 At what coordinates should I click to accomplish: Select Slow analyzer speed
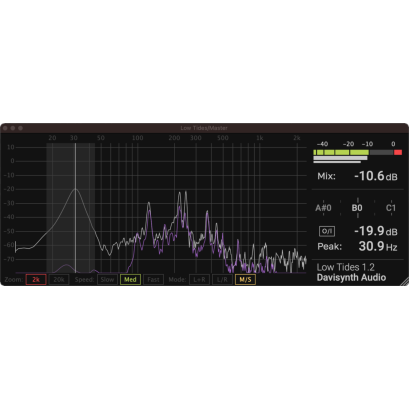click(x=107, y=279)
